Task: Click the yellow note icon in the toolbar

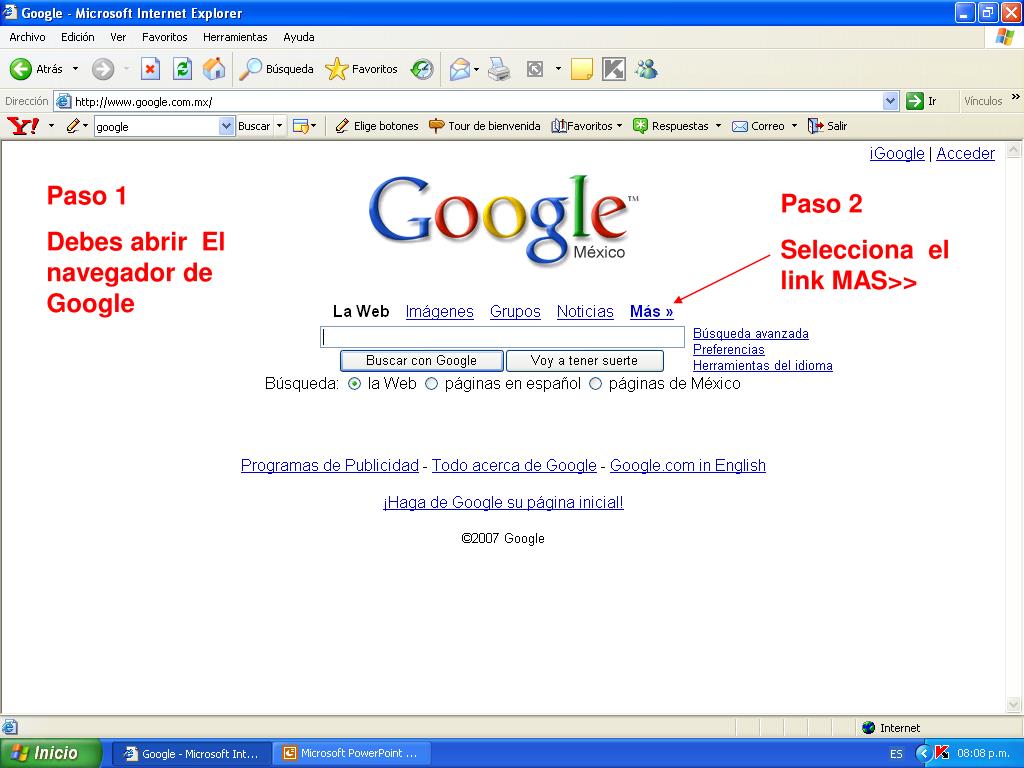Action: 581,69
